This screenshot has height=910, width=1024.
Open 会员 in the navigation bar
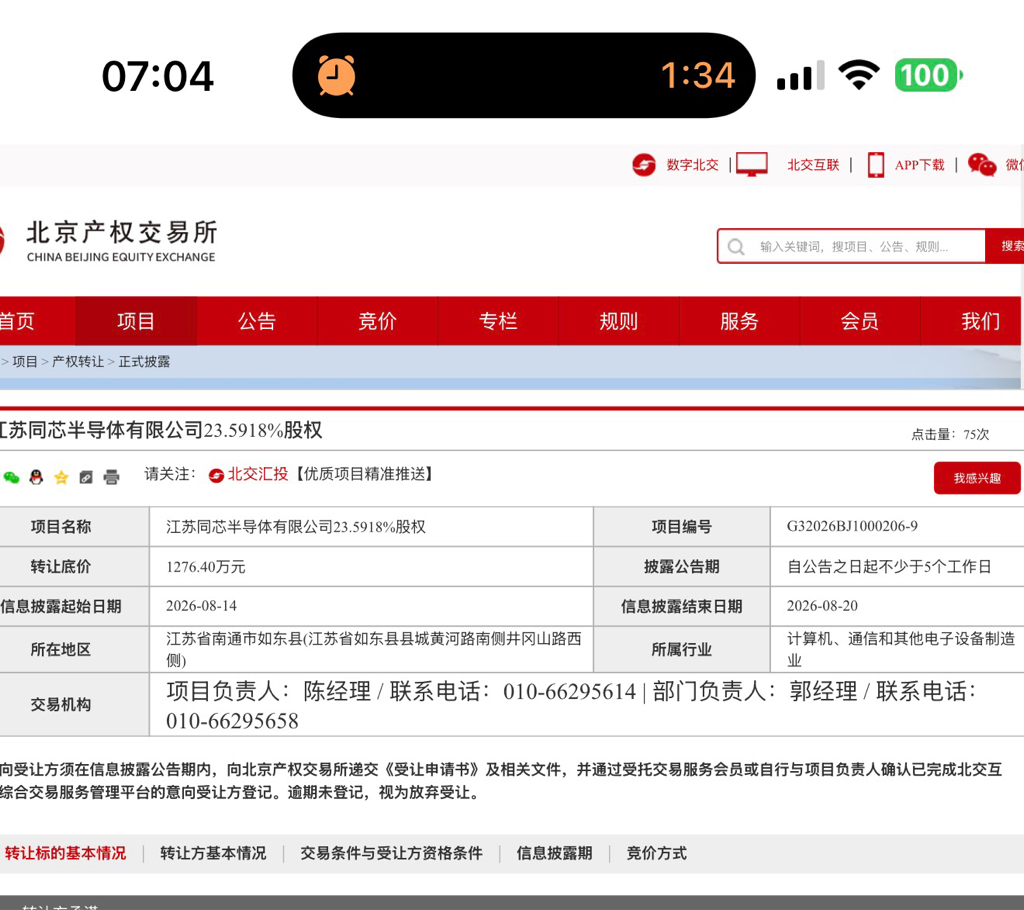click(x=859, y=321)
